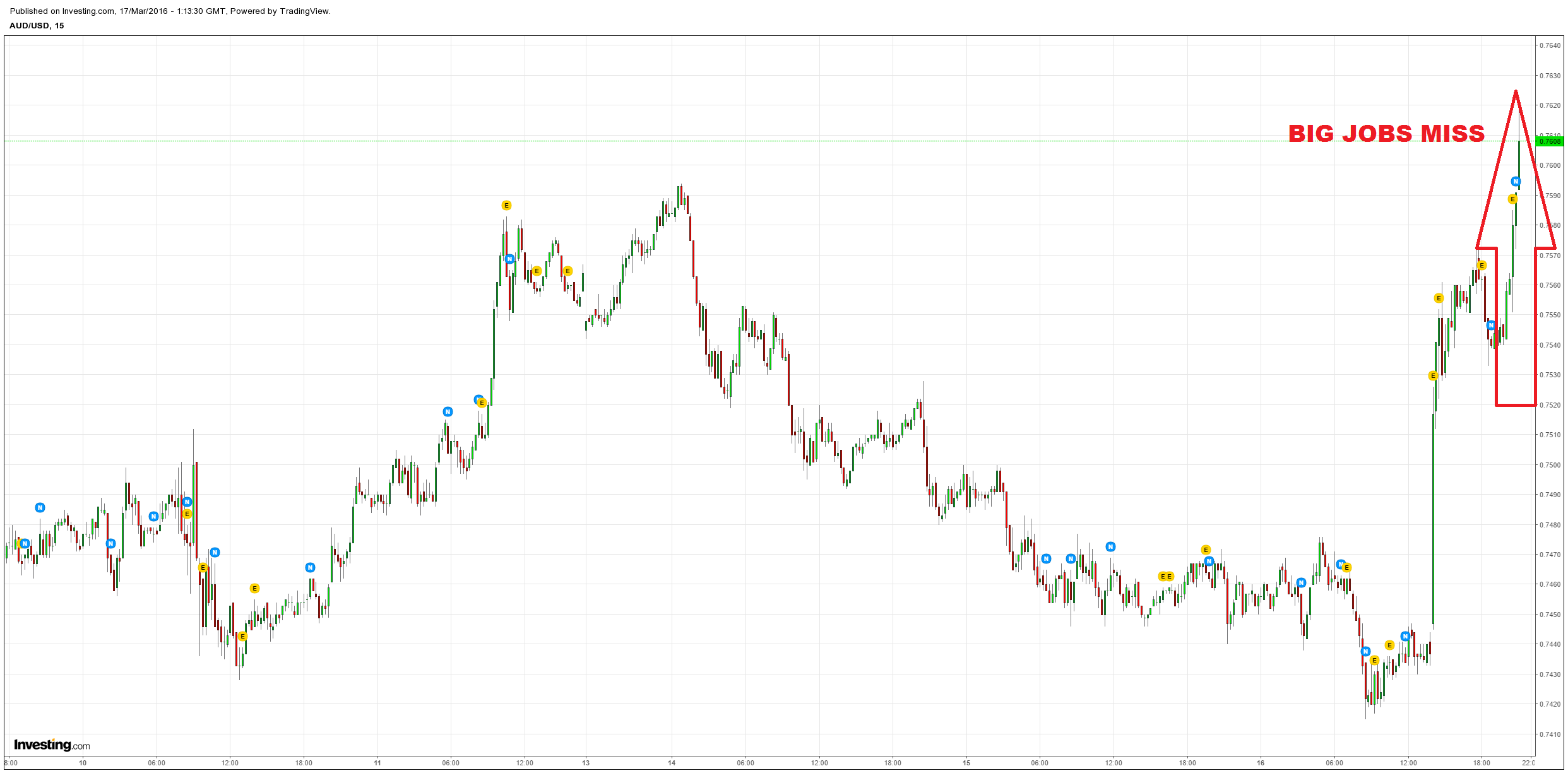Click the E marker inside the red rectangle
This screenshot has width=1568, height=771.
1482,266
